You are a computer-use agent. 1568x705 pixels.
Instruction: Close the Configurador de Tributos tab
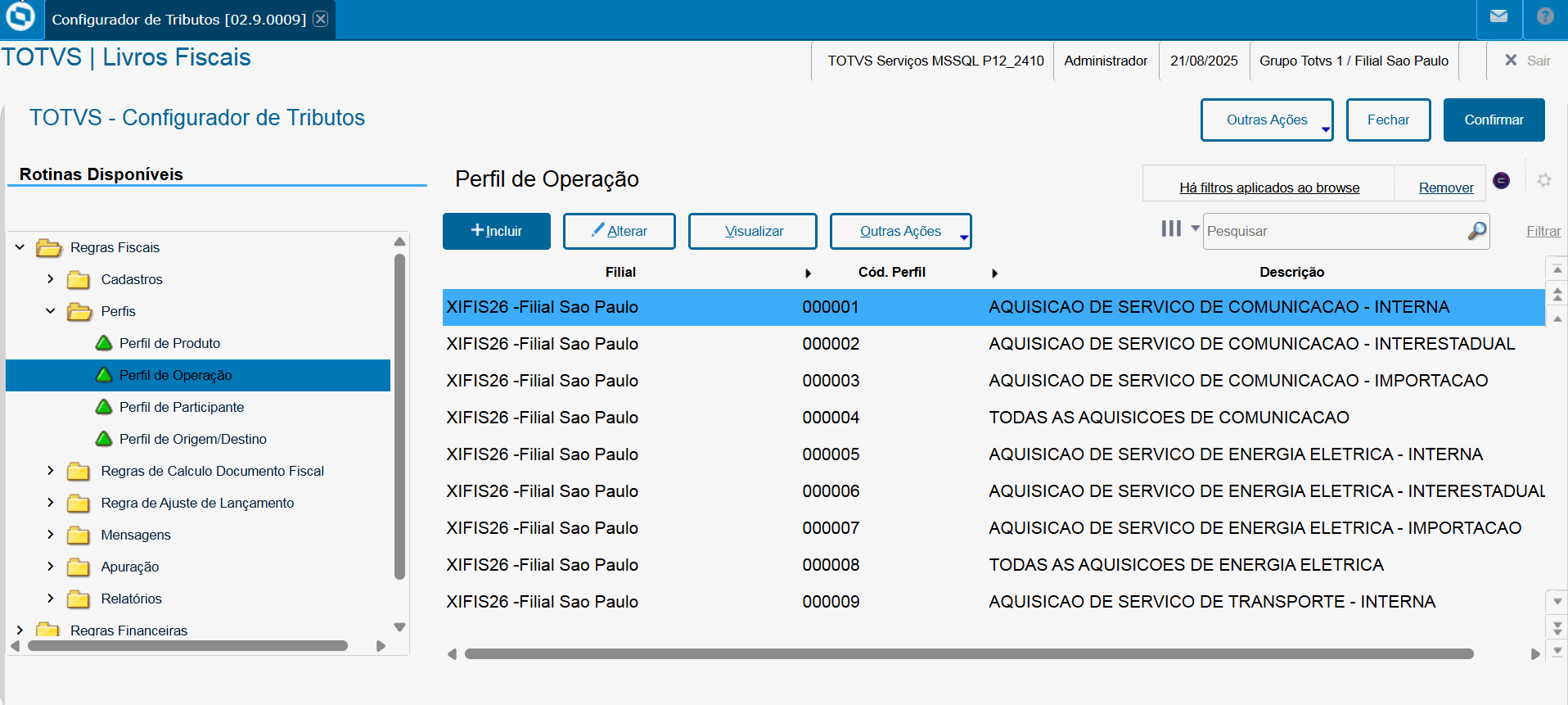click(x=321, y=19)
